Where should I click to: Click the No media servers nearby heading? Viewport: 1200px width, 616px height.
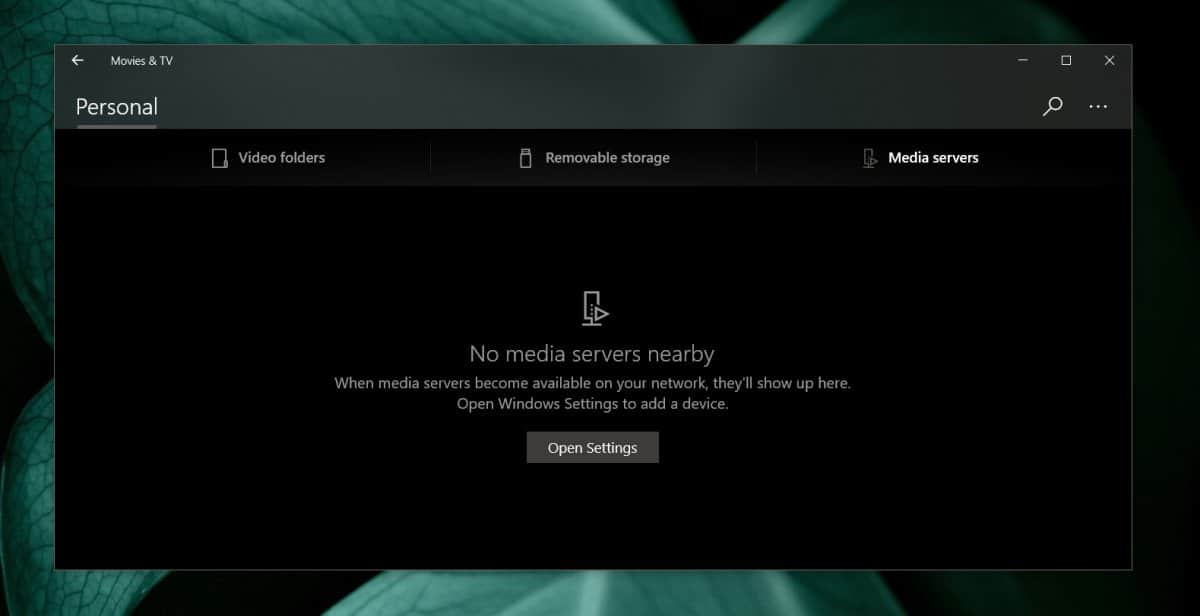pos(592,354)
